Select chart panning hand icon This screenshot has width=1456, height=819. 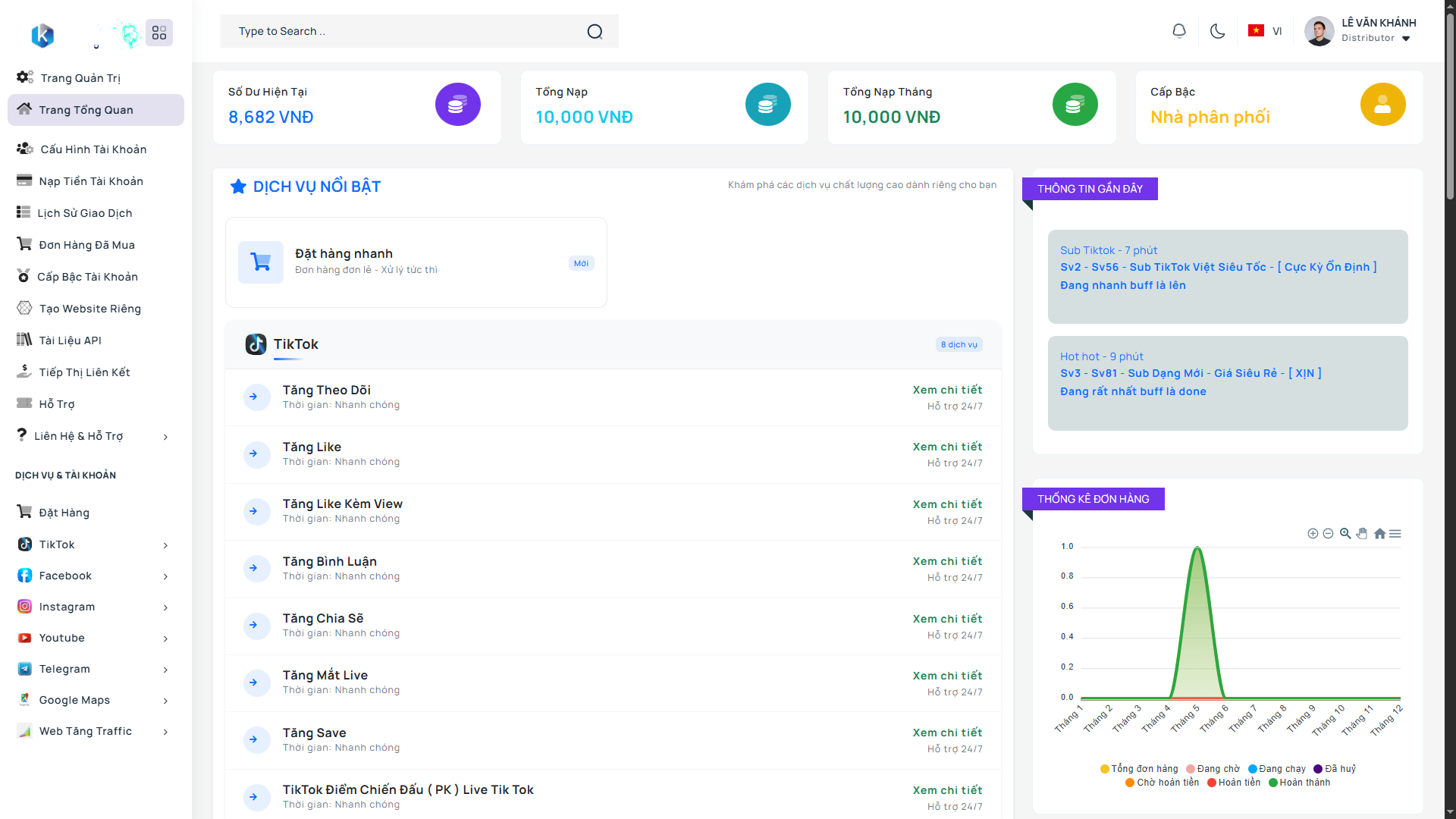coord(1362,534)
